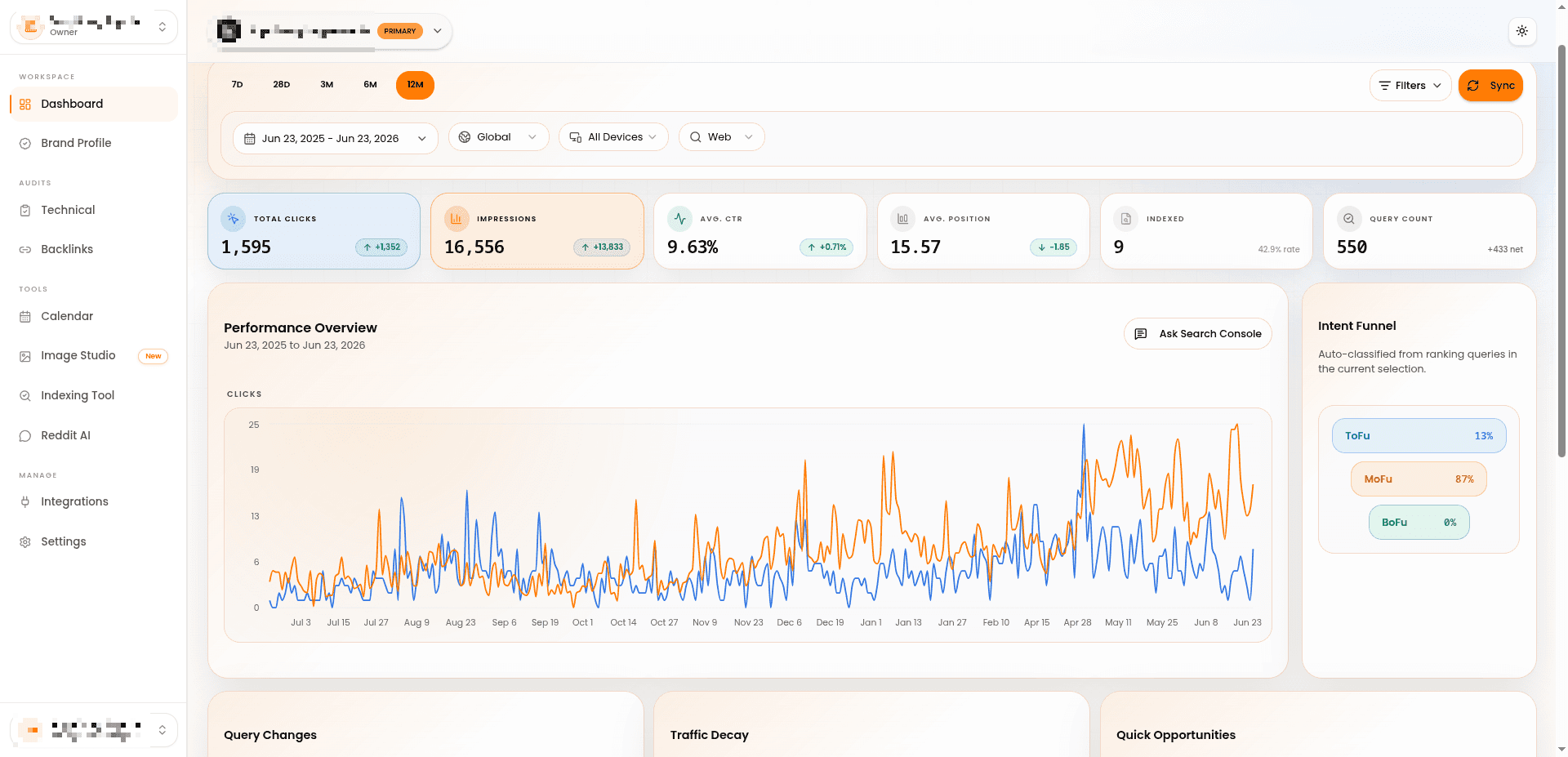1568x757 pixels.
Task: Click the Indexing Tool magnifier icon
Action: [x=25, y=396]
